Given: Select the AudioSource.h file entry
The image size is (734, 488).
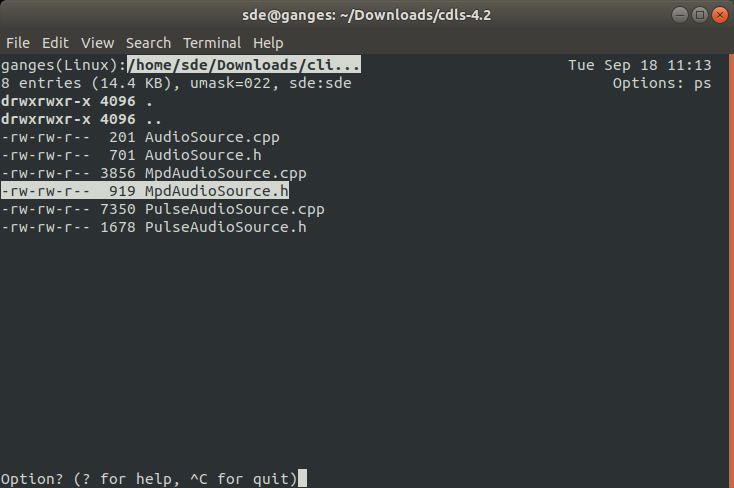Looking at the screenshot, I should pos(132,155).
